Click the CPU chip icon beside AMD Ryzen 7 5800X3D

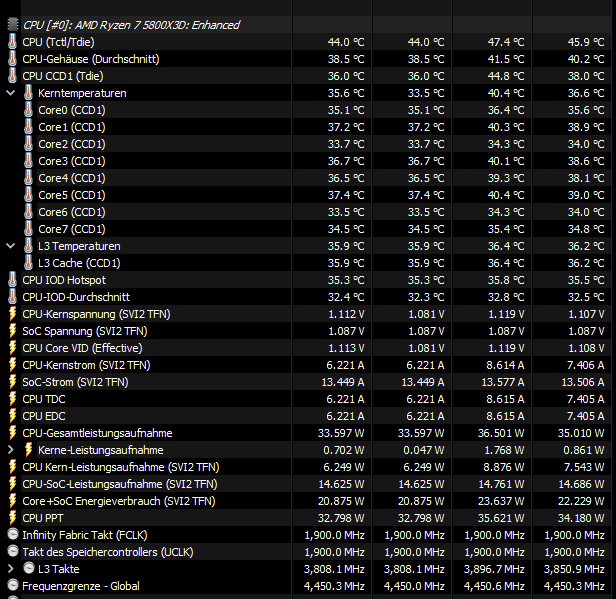13,25
